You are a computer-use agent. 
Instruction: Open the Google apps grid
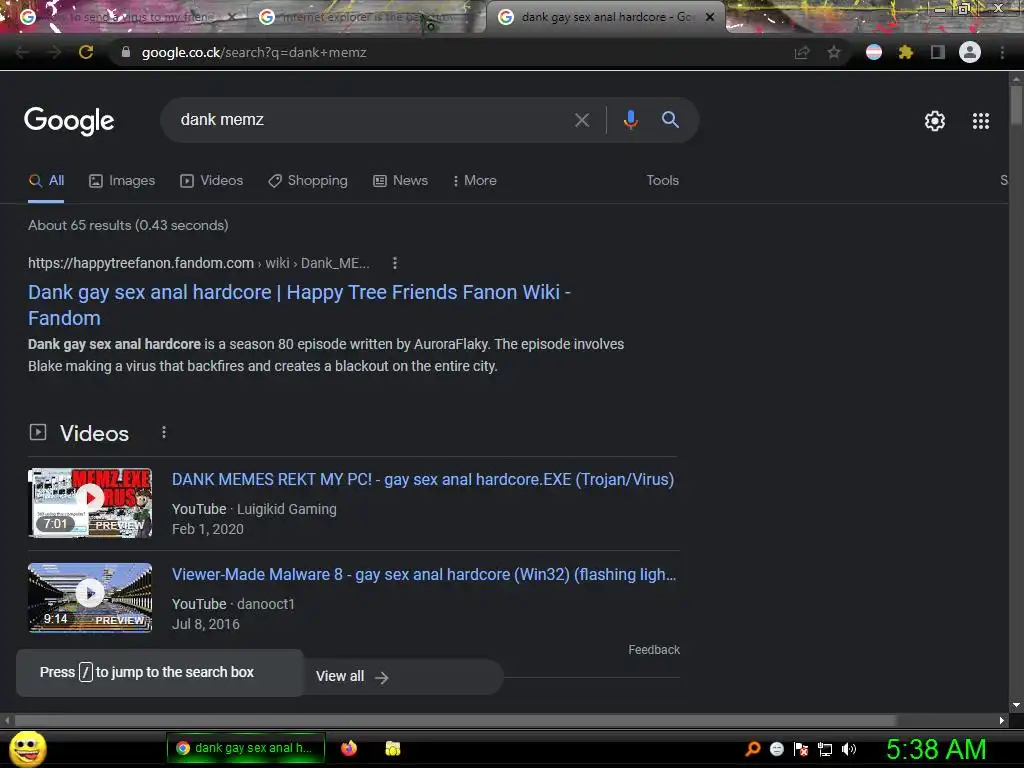tap(980, 121)
